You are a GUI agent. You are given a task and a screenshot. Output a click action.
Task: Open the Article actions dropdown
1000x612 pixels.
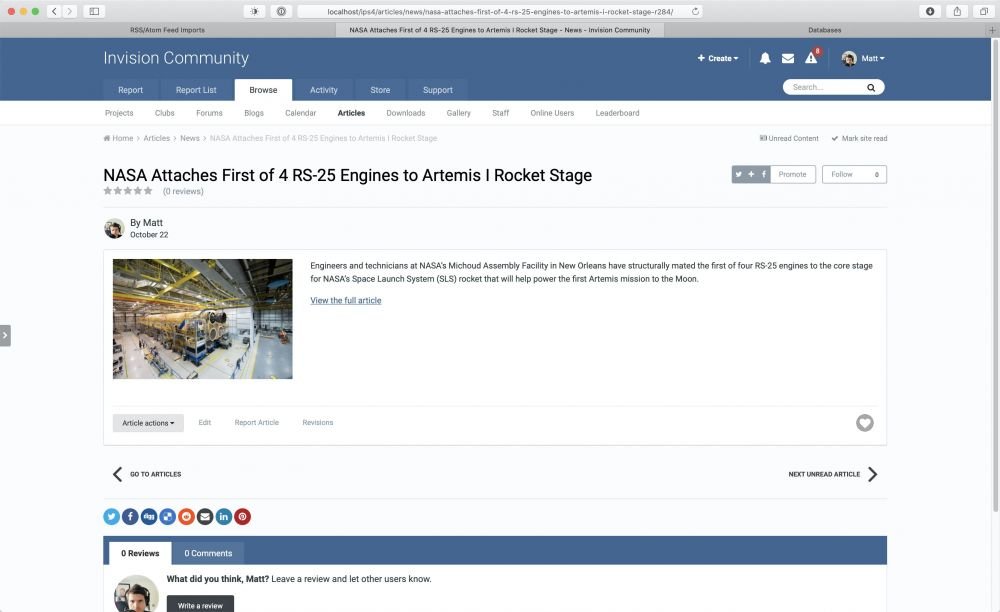point(148,423)
